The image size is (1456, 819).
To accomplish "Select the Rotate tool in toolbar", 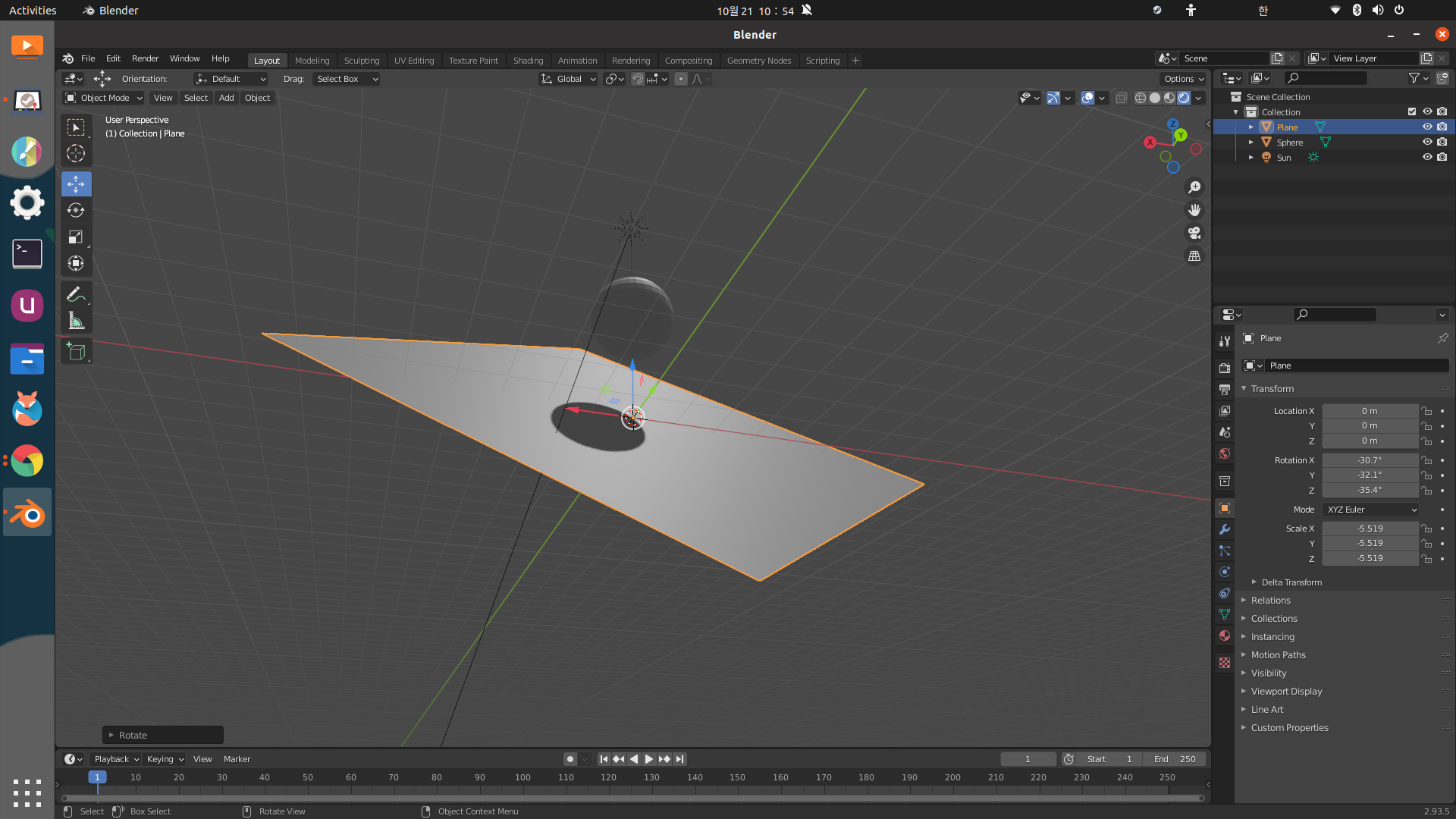I will click(76, 211).
